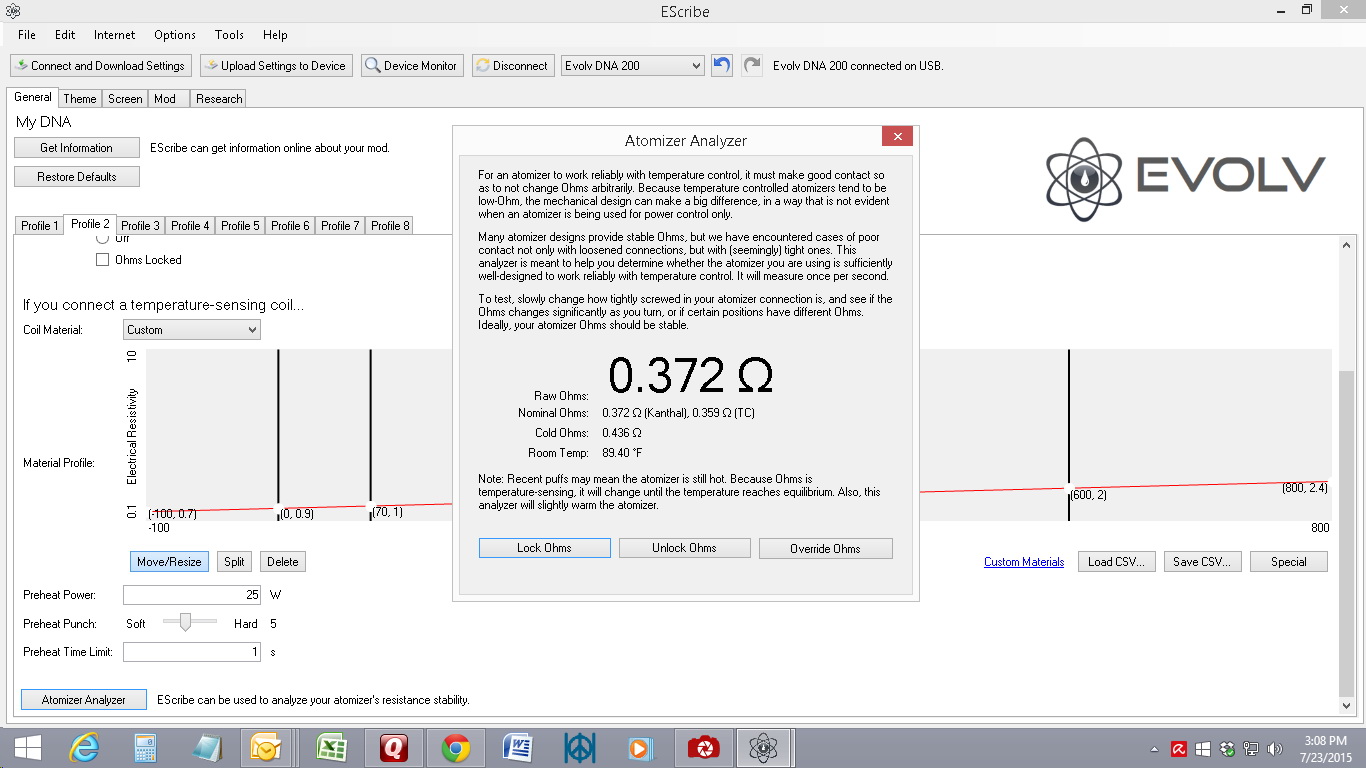Open the Tools menu
Image resolution: width=1366 pixels, height=768 pixels.
tap(229, 35)
